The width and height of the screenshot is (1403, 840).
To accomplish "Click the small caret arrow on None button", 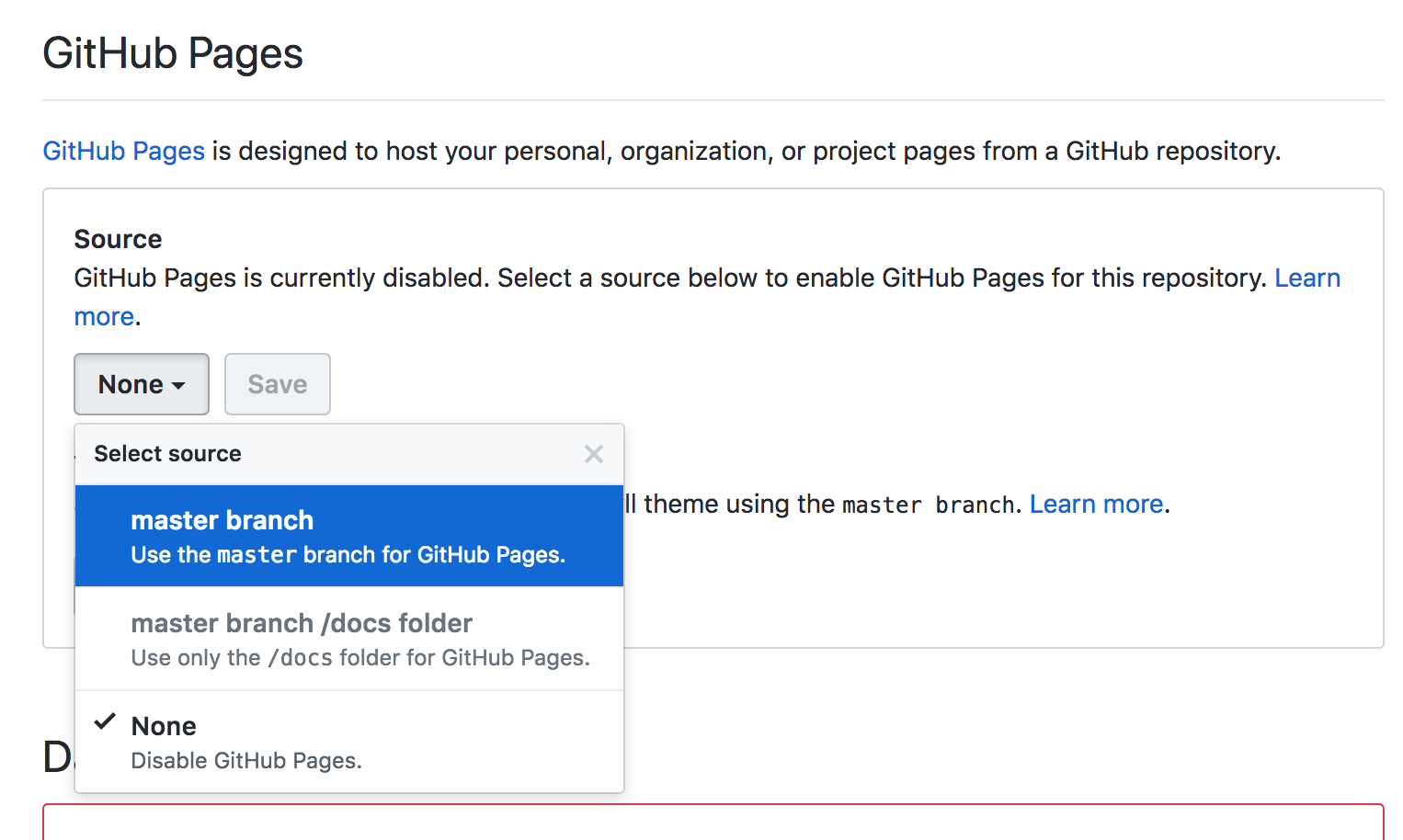I will point(178,385).
